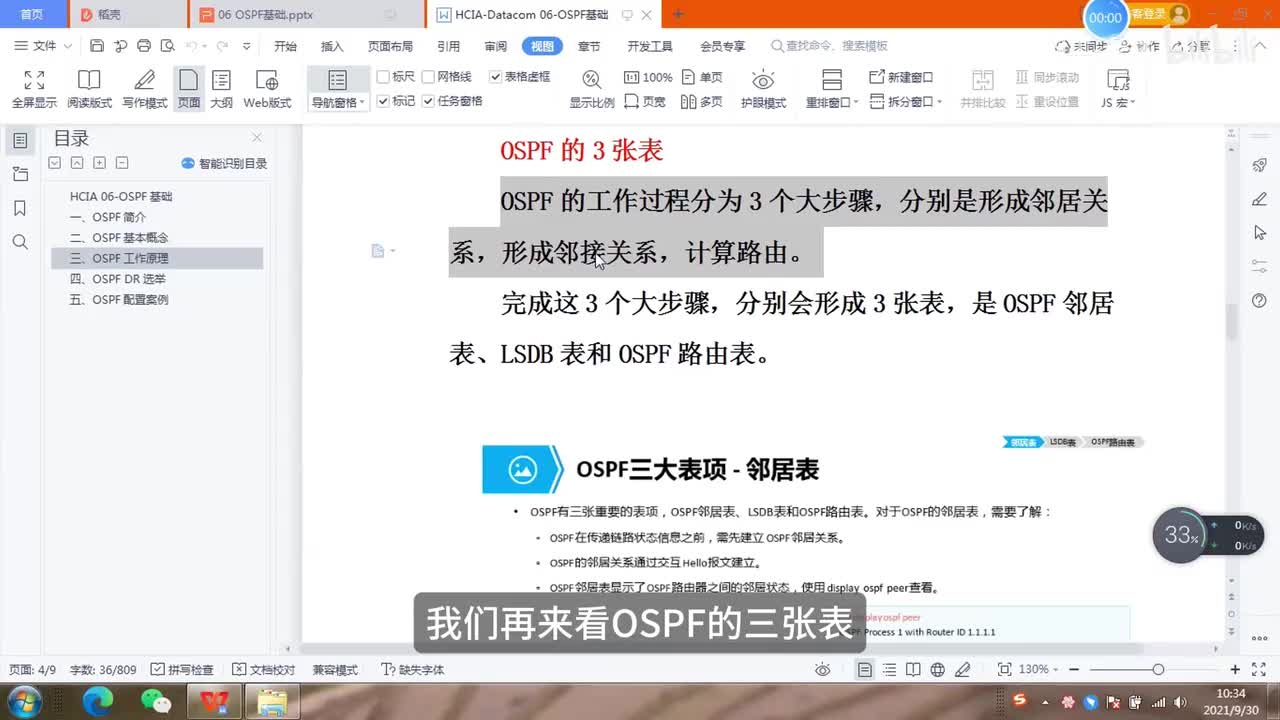The image size is (1280, 720).
Task: Uncheck the Task Pane (任务窗格) checkbox
Action: [x=428, y=101]
